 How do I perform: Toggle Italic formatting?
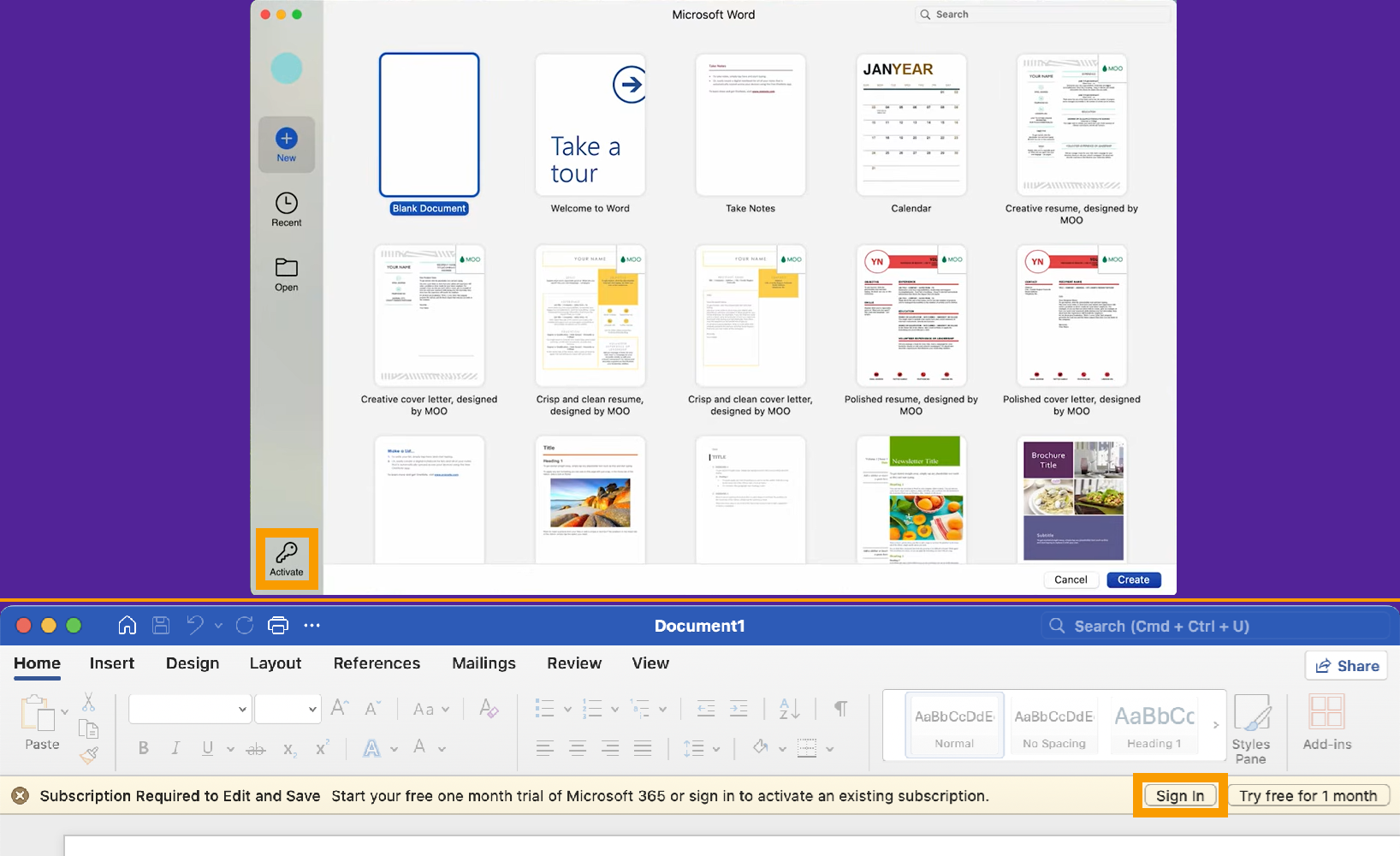click(175, 748)
